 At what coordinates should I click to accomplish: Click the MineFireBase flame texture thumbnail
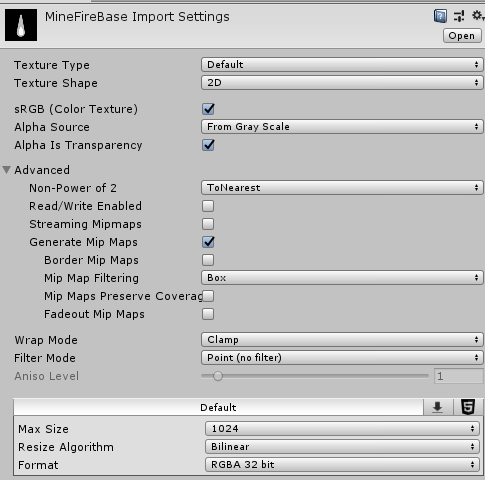(21, 25)
